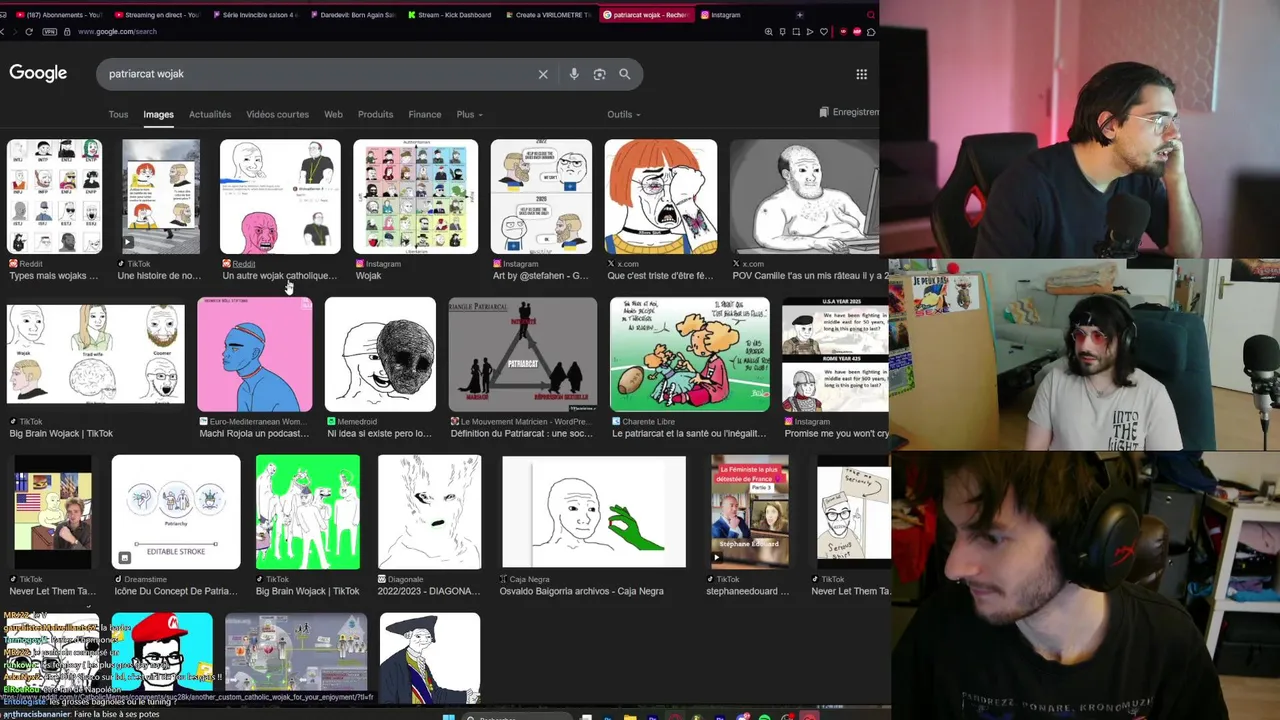
Task: Open Charente Libre cartoon image
Action: click(689, 354)
